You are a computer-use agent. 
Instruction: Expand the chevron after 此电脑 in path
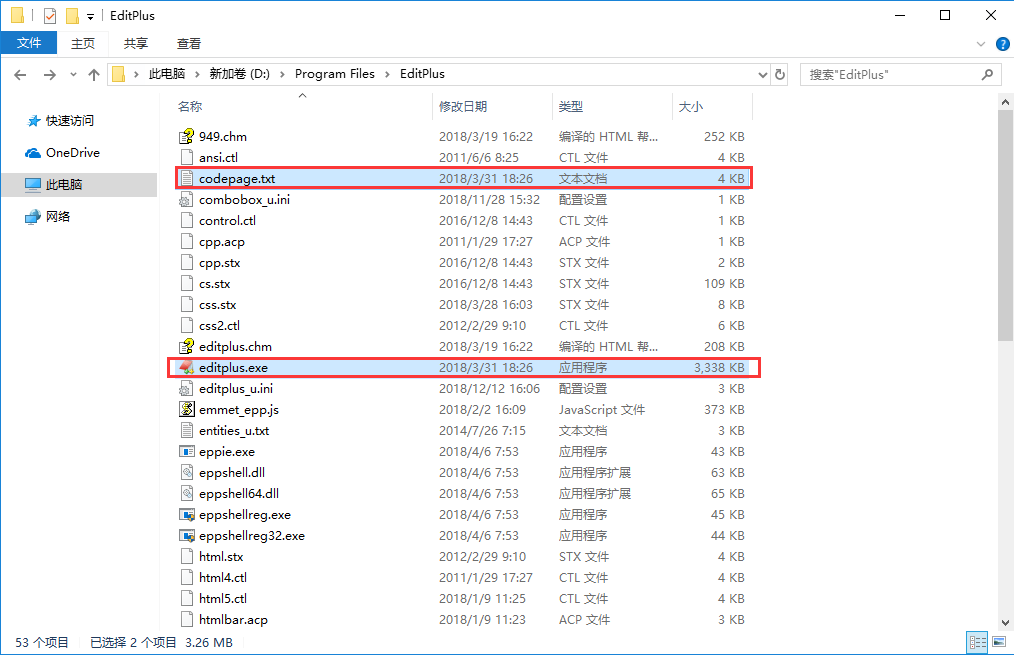[197, 74]
